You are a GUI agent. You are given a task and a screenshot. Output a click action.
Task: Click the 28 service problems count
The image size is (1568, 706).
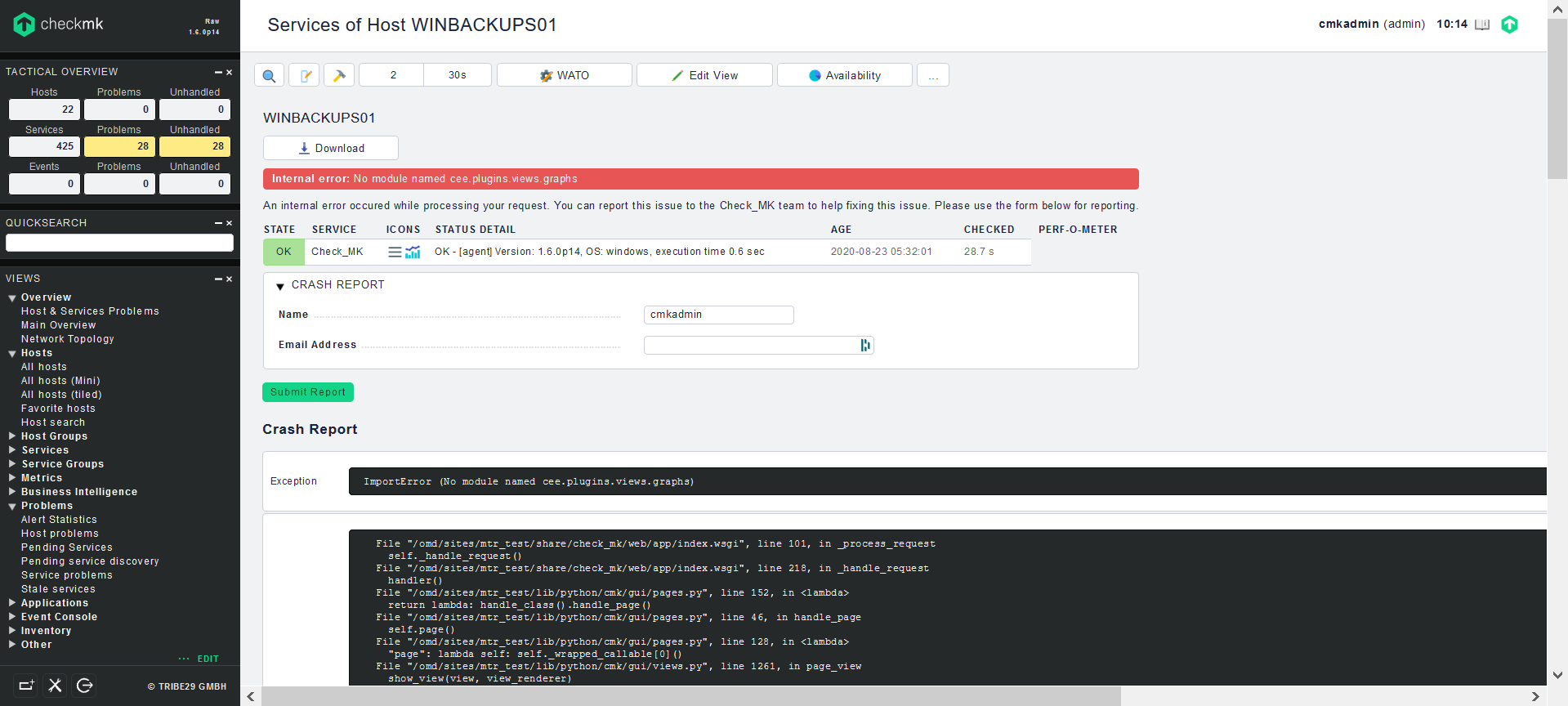(x=119, y=146)
